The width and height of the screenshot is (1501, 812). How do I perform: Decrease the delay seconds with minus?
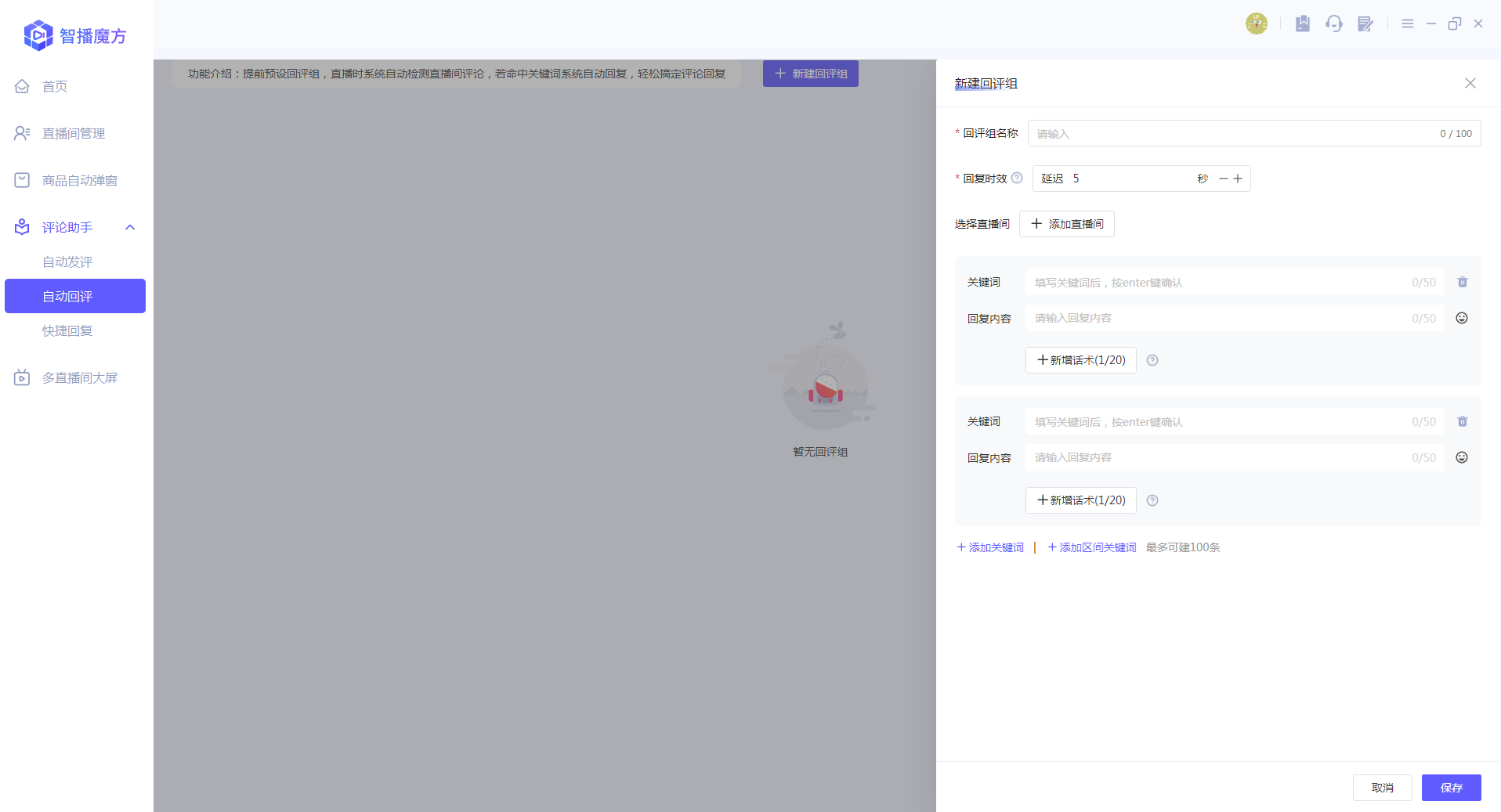(x=1224, y=179)
